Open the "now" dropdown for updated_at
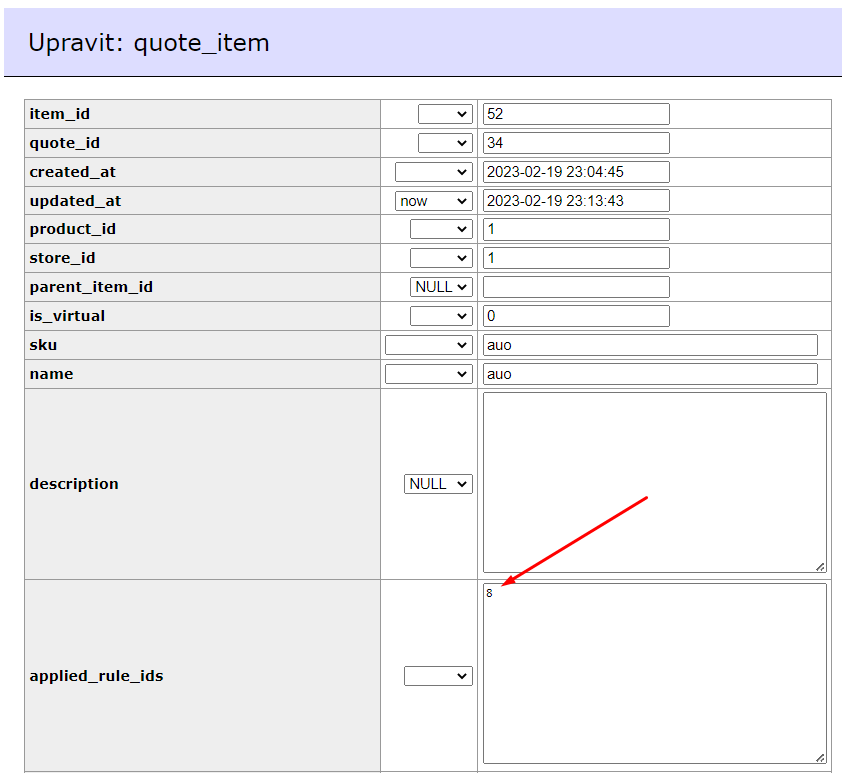The width and height of the screenshot is (842, 773). coord(434,200)
